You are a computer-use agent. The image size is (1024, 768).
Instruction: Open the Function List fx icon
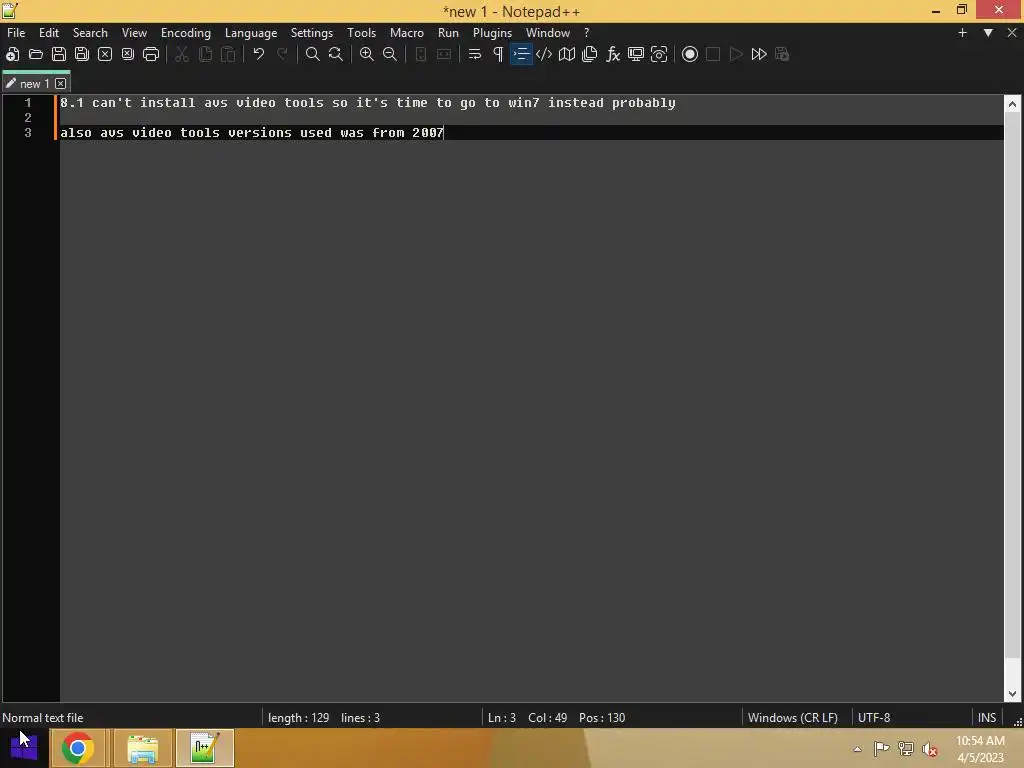click(x=613, y=54)
